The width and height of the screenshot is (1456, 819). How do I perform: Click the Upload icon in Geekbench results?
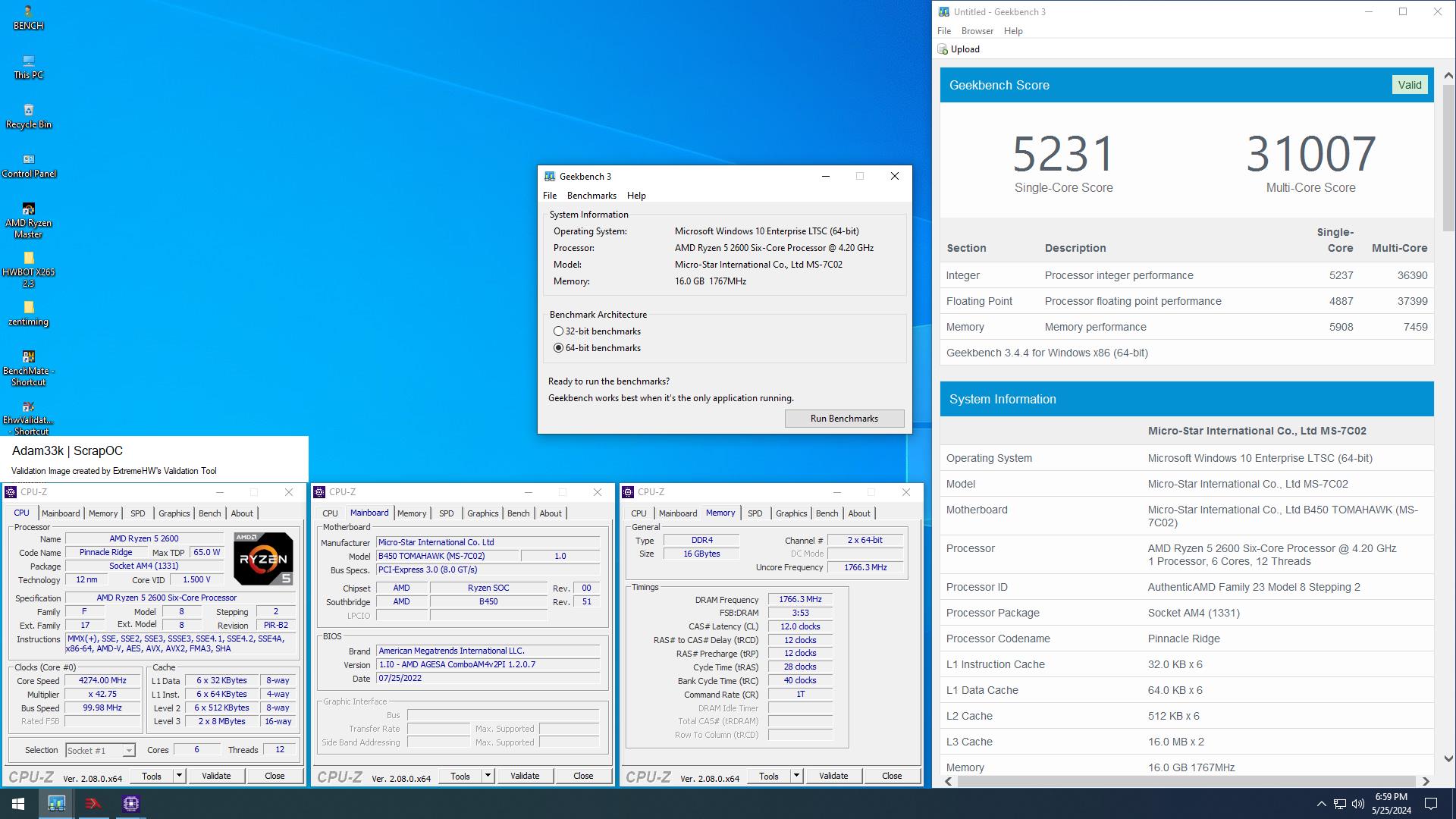943,49
